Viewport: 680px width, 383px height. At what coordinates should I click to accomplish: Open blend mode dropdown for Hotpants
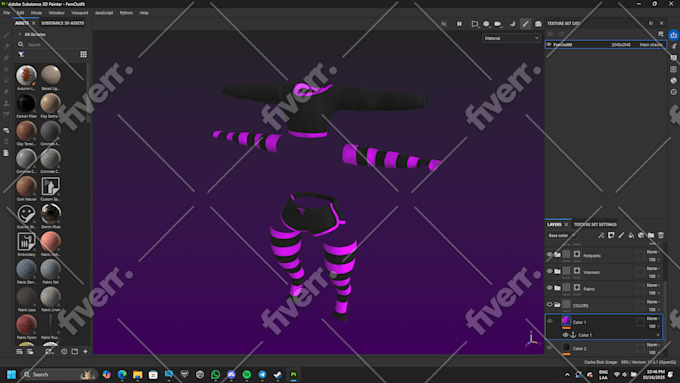tap(654, 252)
